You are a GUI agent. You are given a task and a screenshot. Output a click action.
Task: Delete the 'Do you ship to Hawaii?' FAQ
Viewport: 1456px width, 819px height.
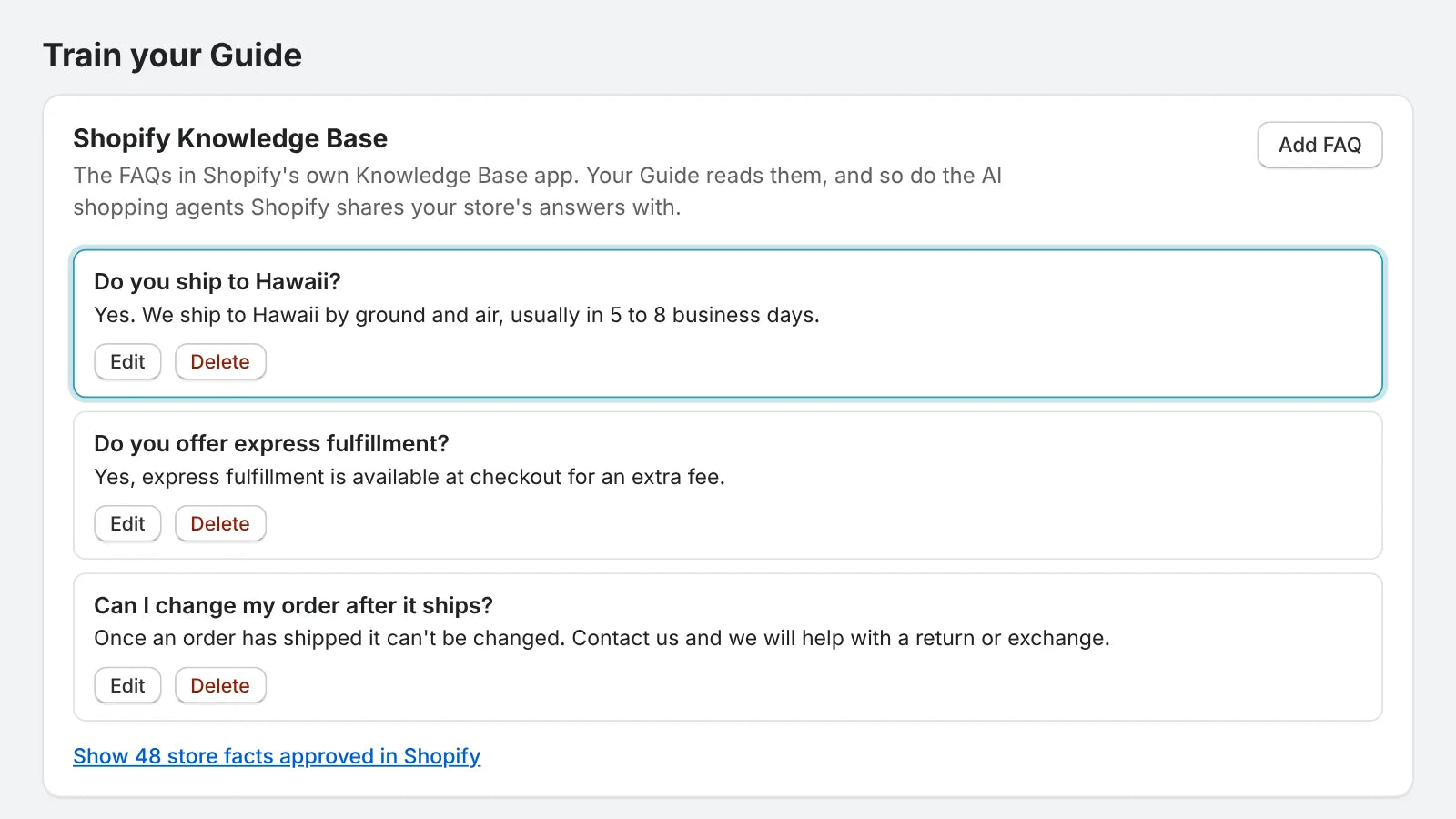click(x=220, y=361)
